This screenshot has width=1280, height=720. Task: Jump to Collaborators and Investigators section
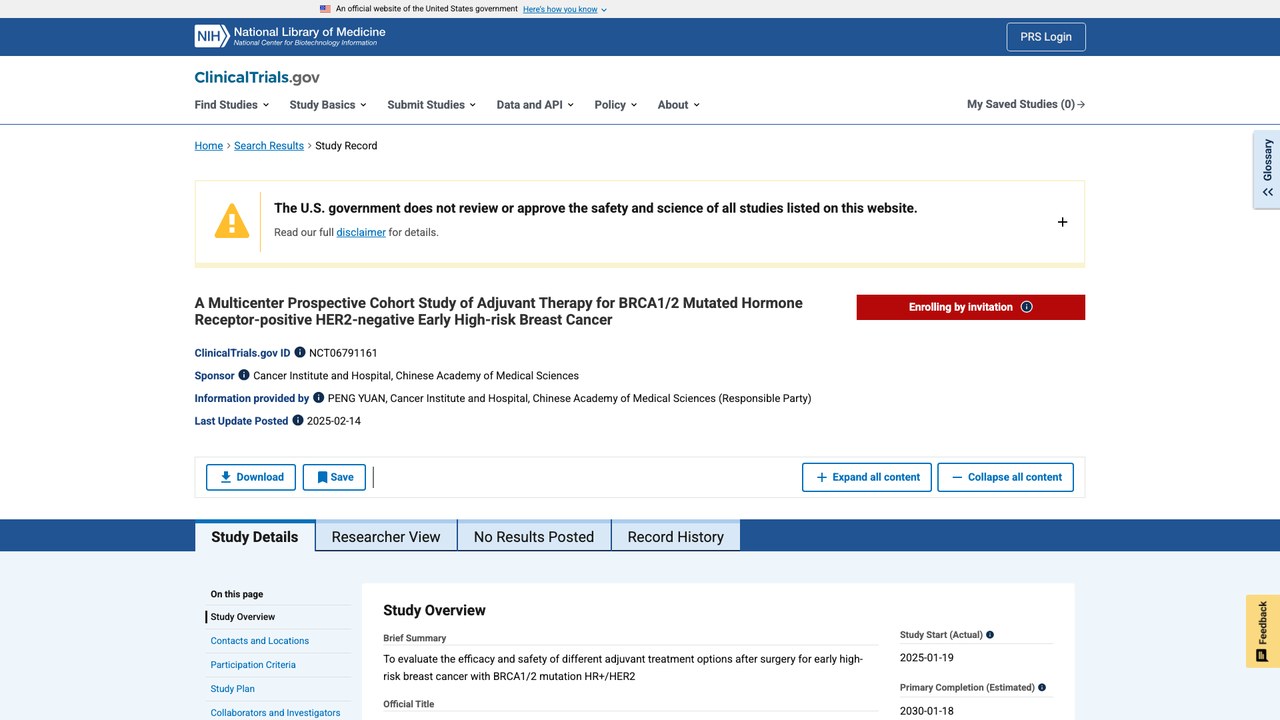click(276, 713)
